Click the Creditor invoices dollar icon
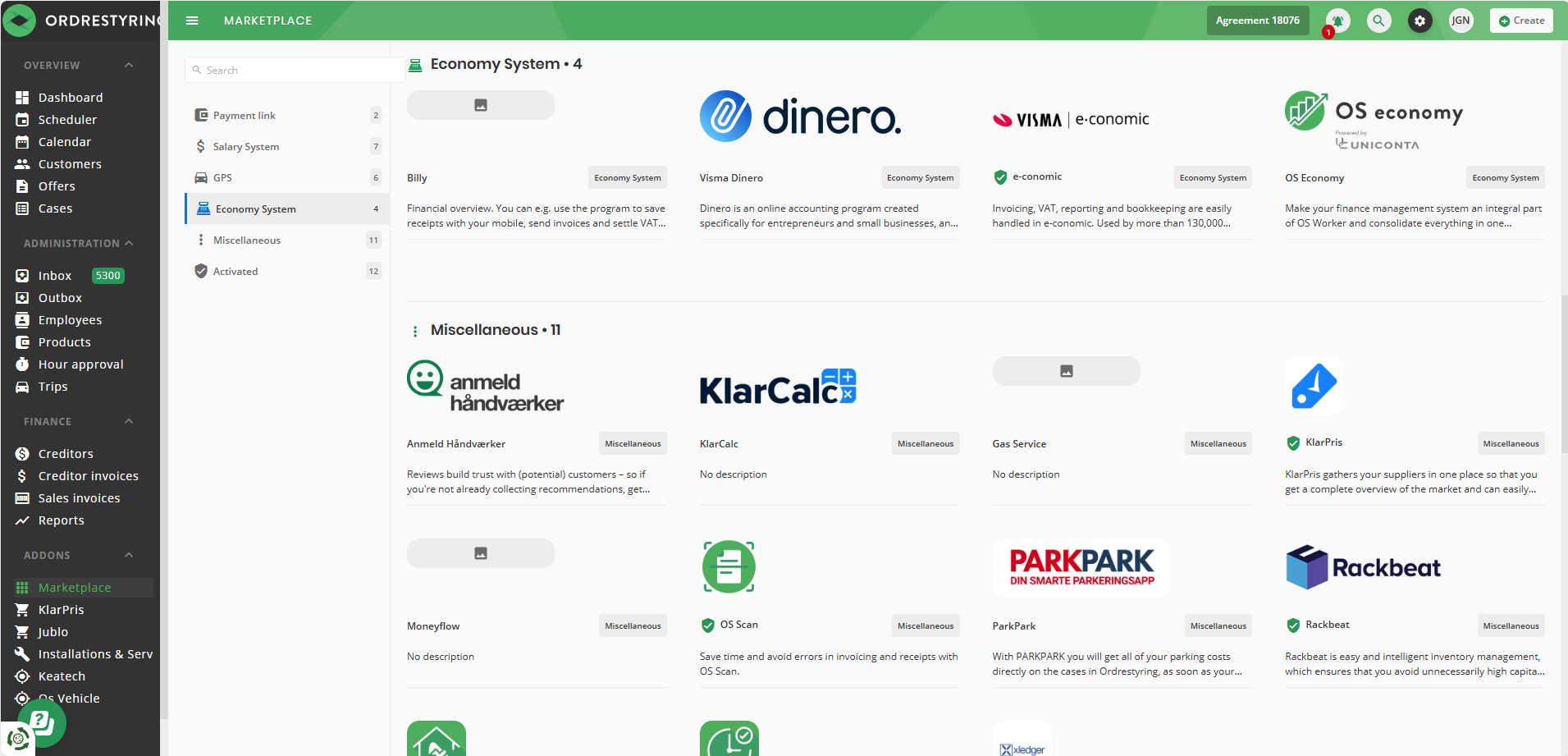 (22, 476)
